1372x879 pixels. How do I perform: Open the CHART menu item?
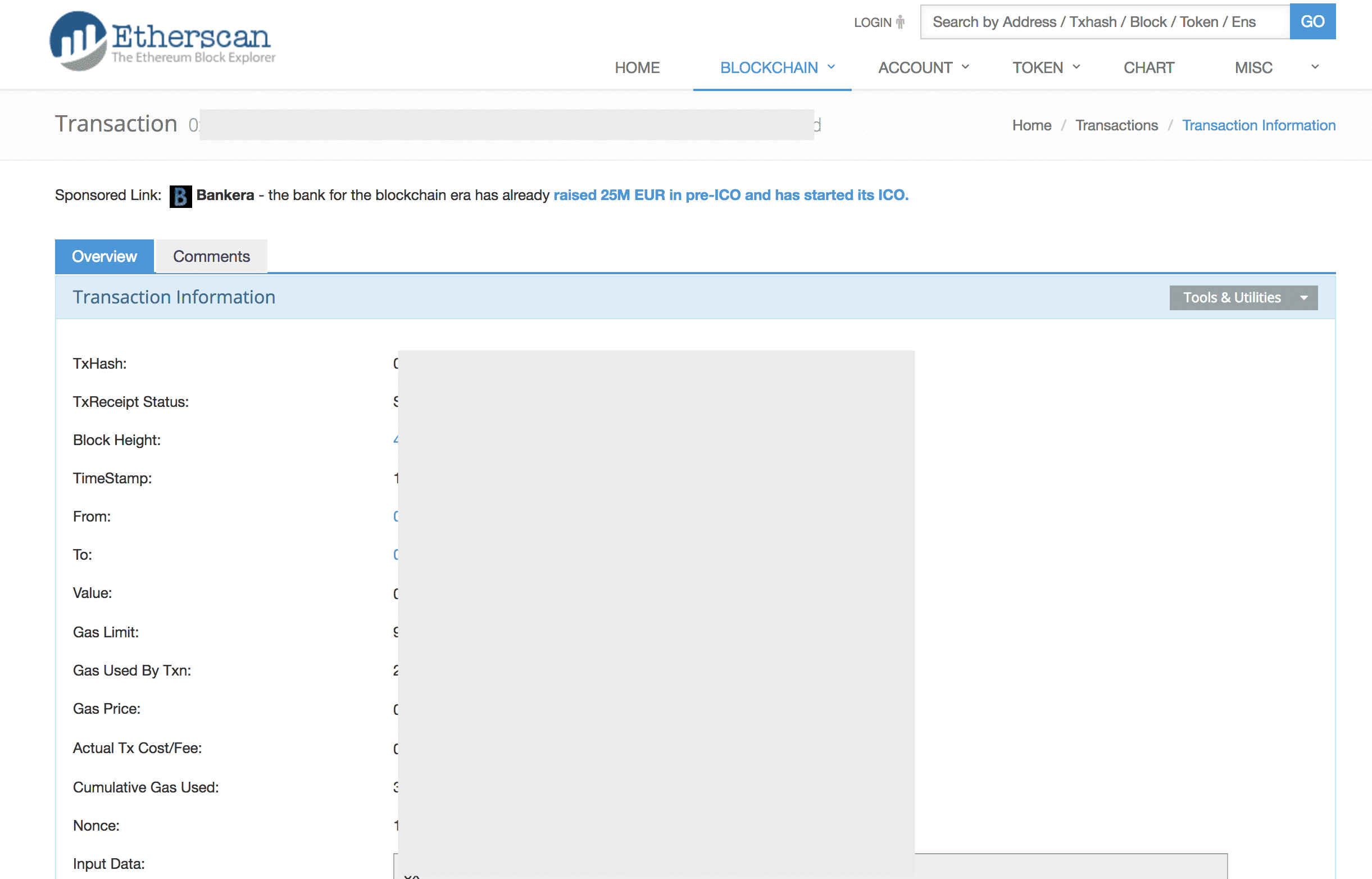point(1148,68)
